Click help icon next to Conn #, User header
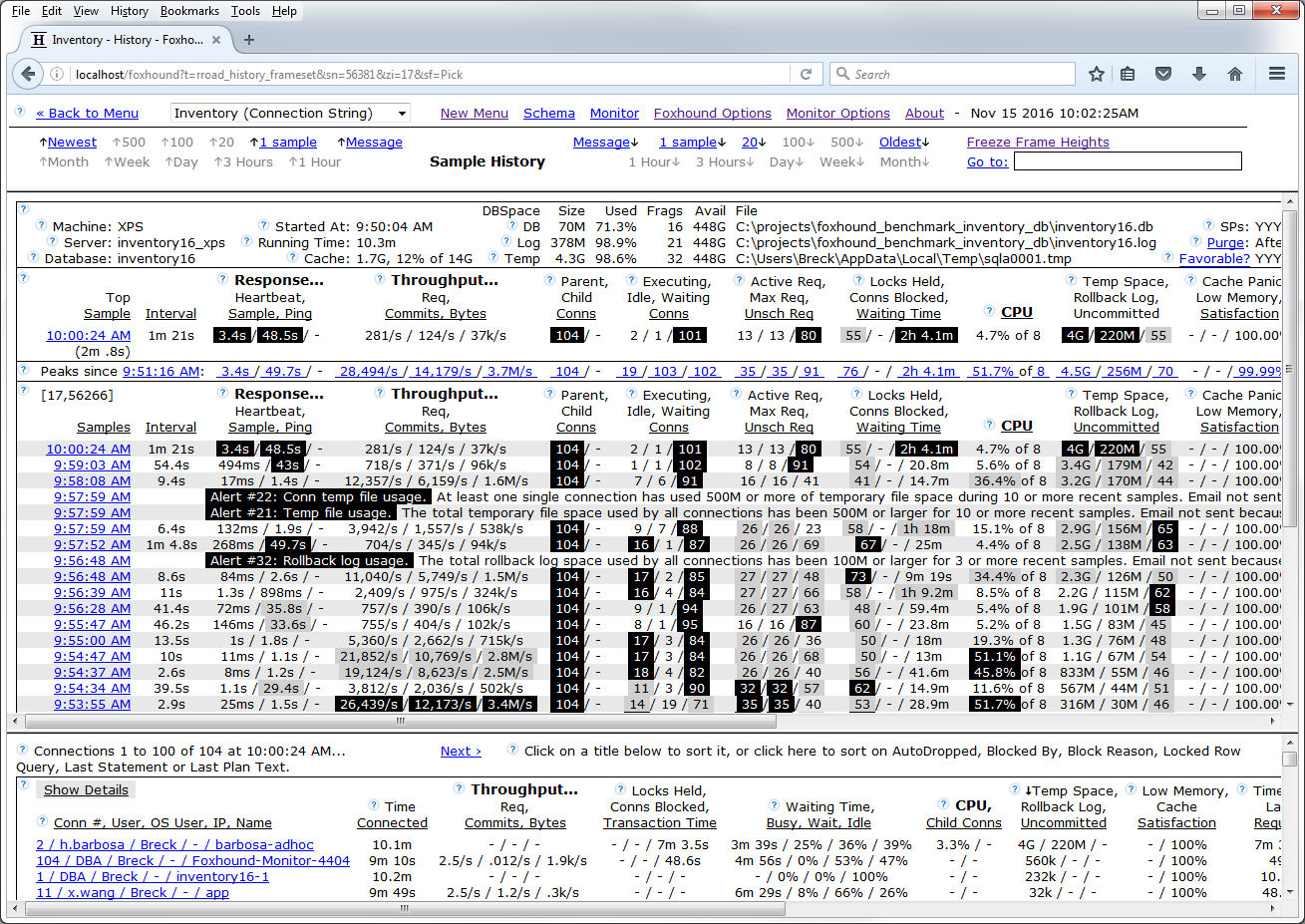Image resolution: width=1305 pixels, height=924 pixels. click(42, 821)
